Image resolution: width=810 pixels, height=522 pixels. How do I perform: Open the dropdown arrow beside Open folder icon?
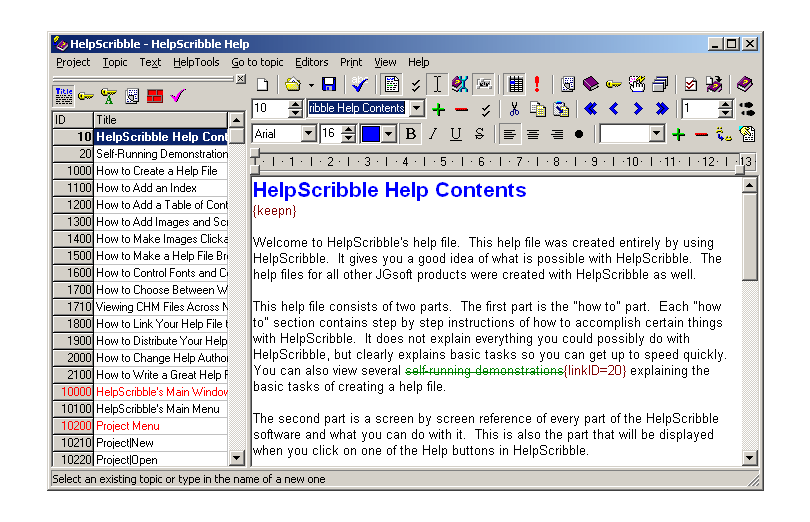(311, 85)
